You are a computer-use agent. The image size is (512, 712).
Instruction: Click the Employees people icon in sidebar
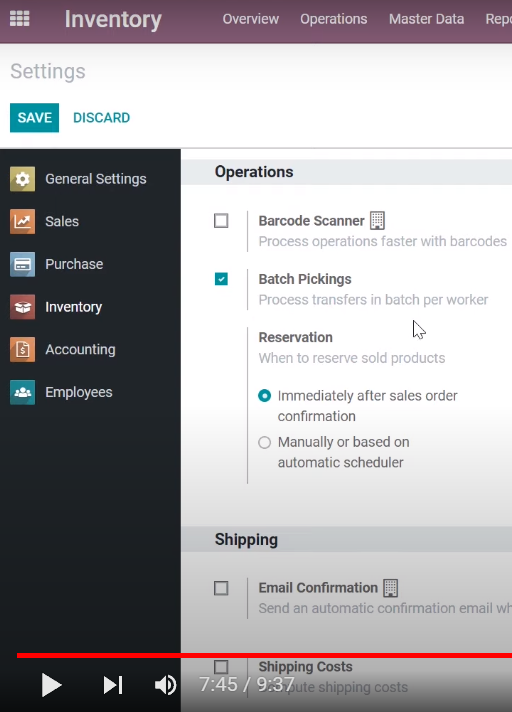point(22,392)
